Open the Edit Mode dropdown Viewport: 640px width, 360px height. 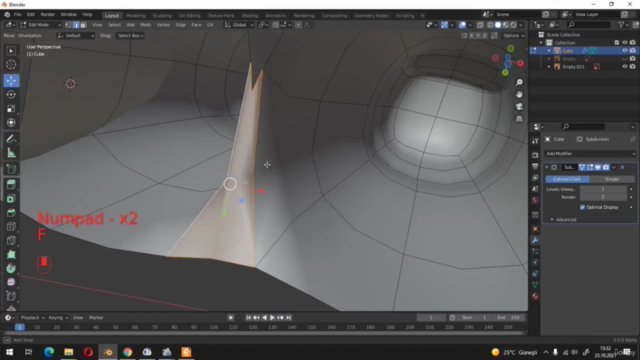click(40, 25)
